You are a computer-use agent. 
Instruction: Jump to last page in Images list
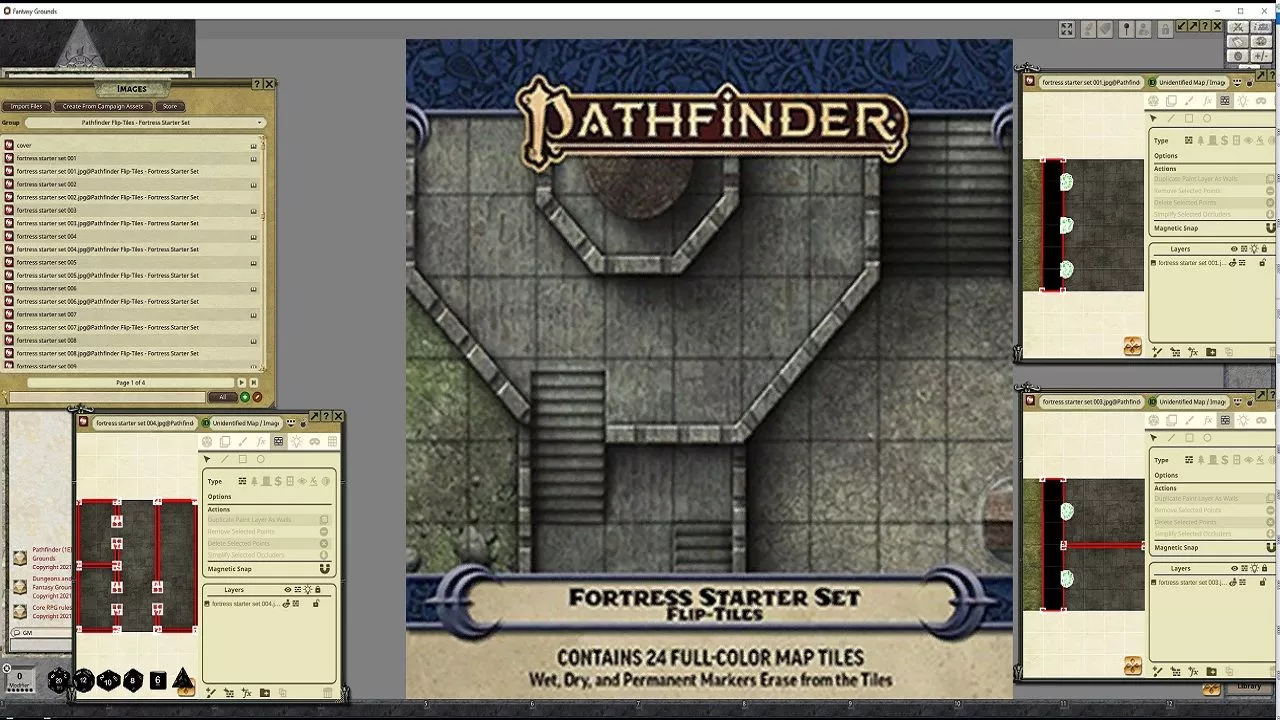pos(253,382)
